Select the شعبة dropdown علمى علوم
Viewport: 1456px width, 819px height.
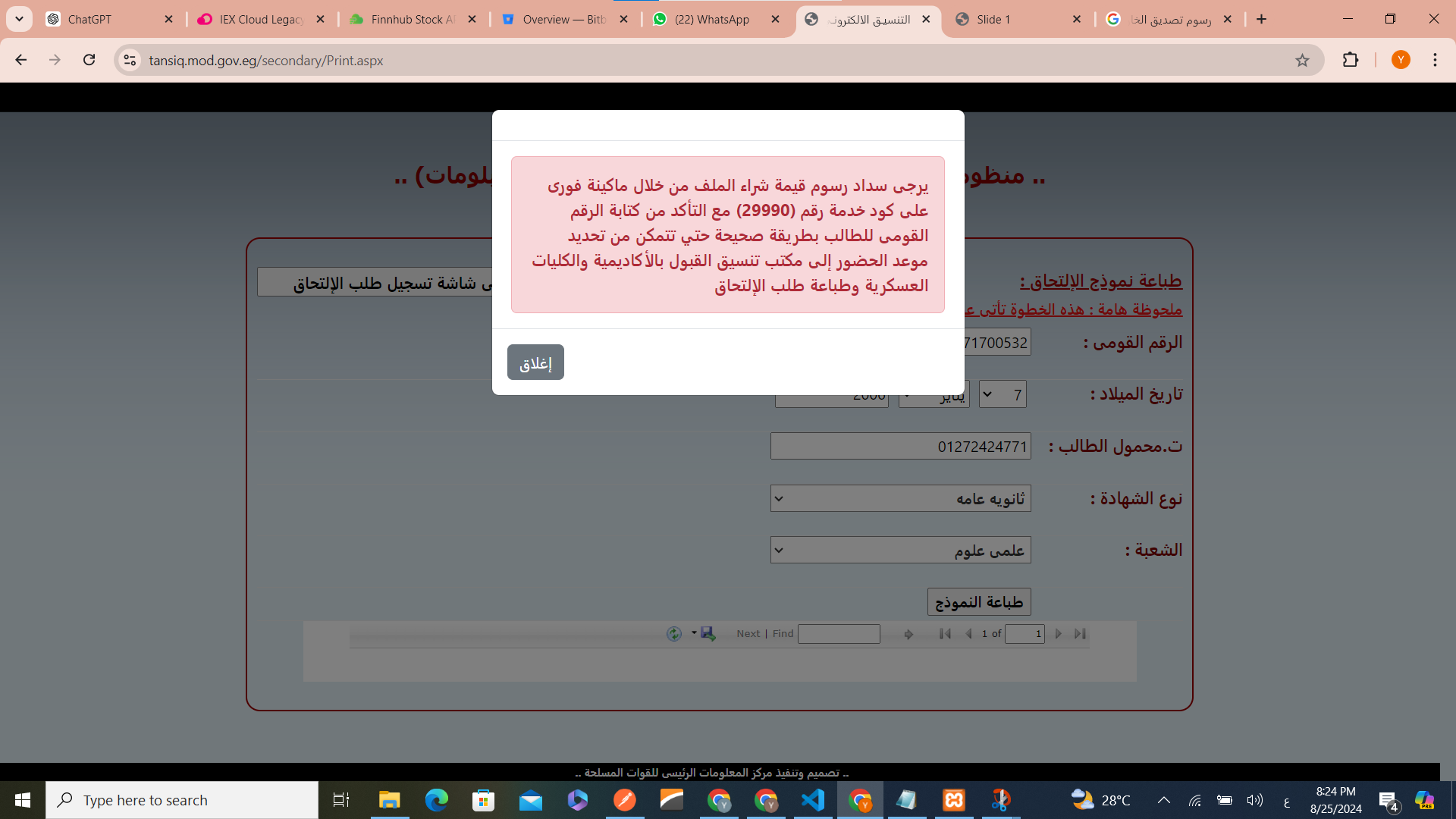tap(900, 550)
